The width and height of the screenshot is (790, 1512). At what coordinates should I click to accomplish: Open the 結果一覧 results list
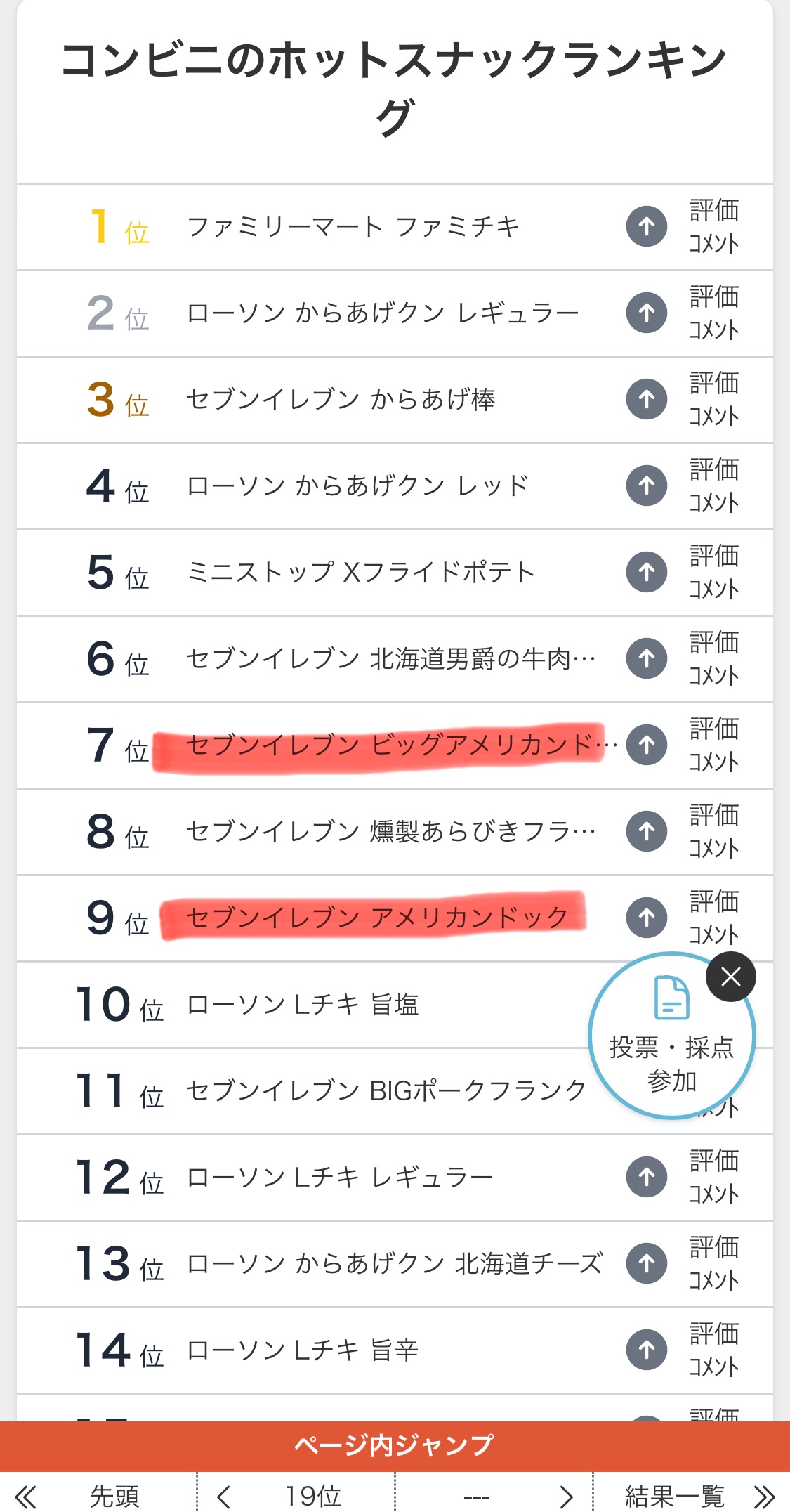coord(674,1497)
